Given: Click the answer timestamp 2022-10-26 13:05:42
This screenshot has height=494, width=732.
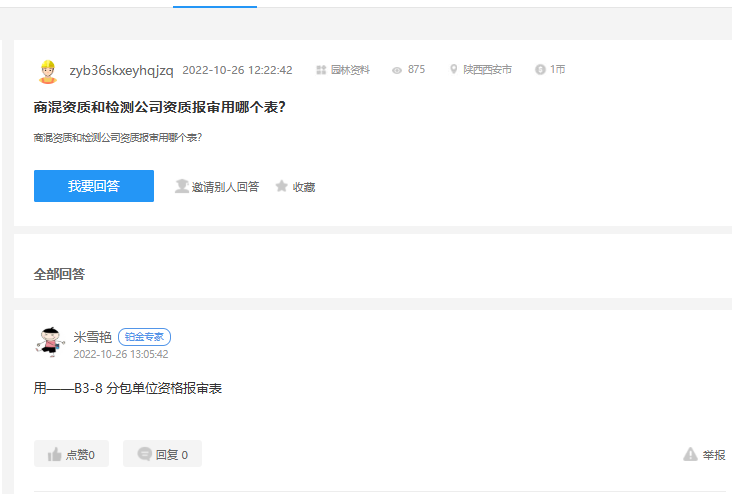Looking at the screenshot, I should [121, 354].
